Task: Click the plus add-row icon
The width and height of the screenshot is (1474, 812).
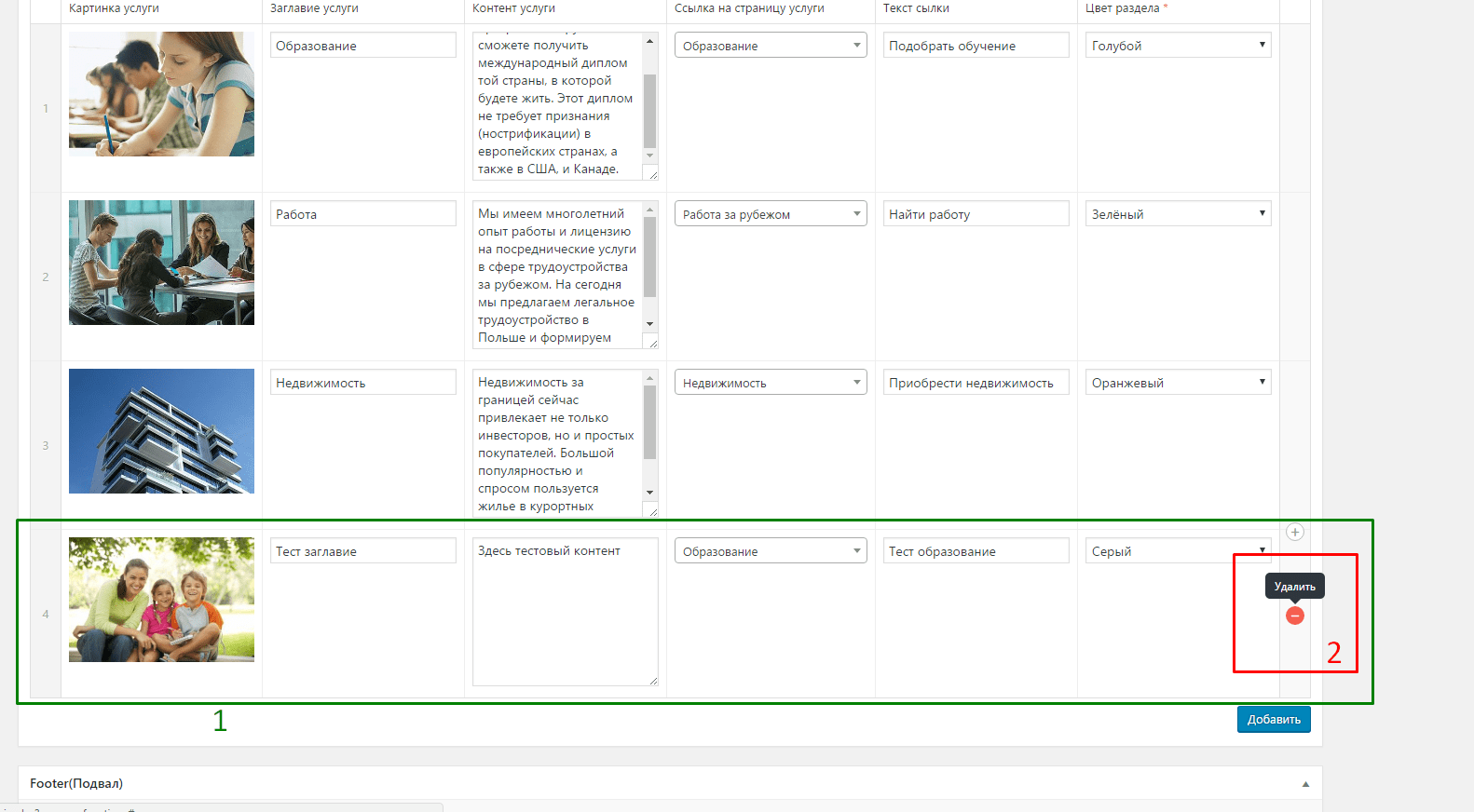Action: (x=1294, y=532)
